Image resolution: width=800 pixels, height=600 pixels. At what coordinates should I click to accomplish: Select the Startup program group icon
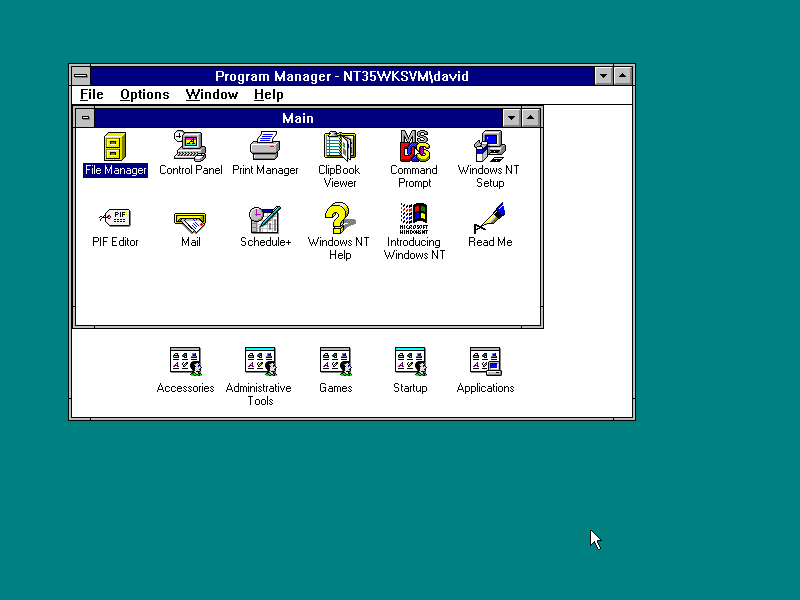pyautogui.click(x=410, y=362)
